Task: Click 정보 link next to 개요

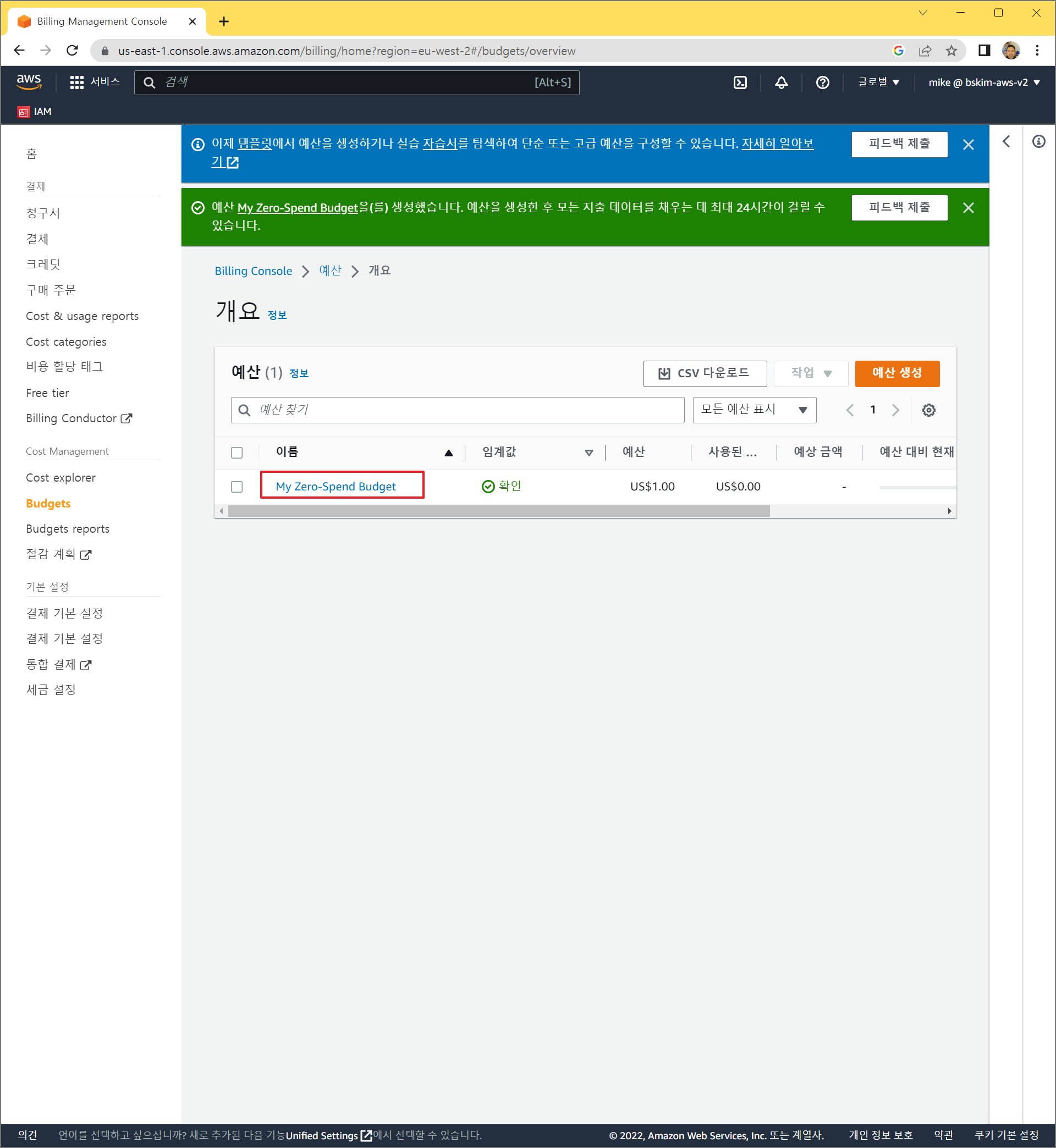Action: point(277,315)
